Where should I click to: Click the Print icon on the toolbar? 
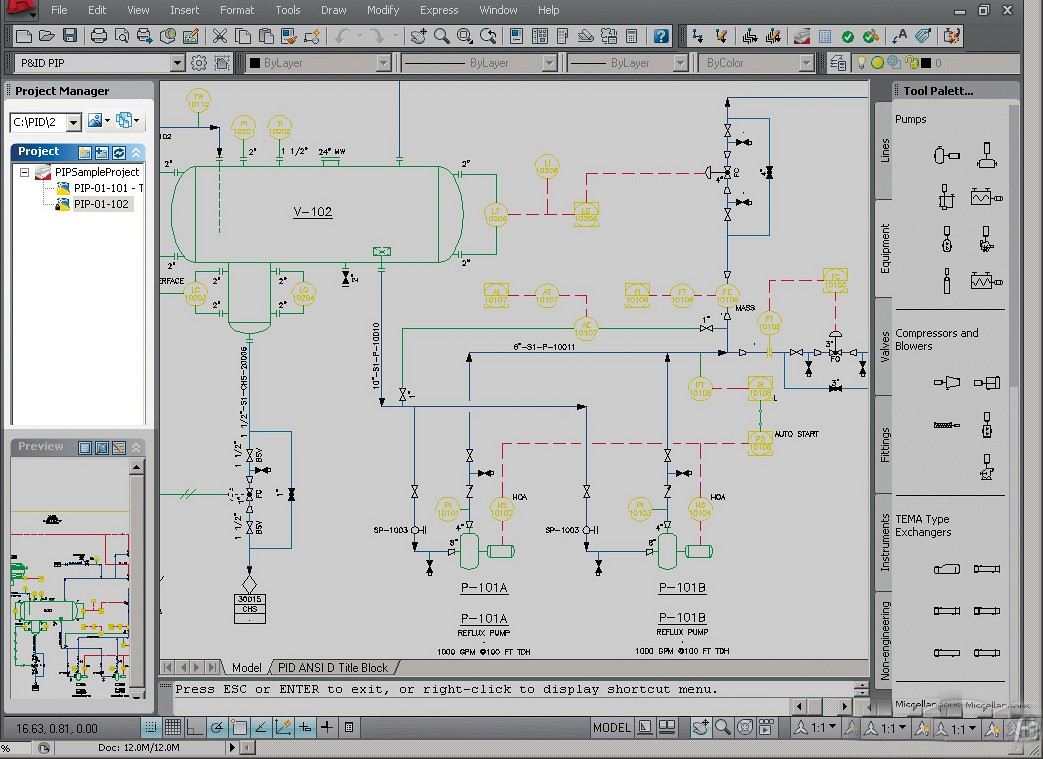coord(99,35)
